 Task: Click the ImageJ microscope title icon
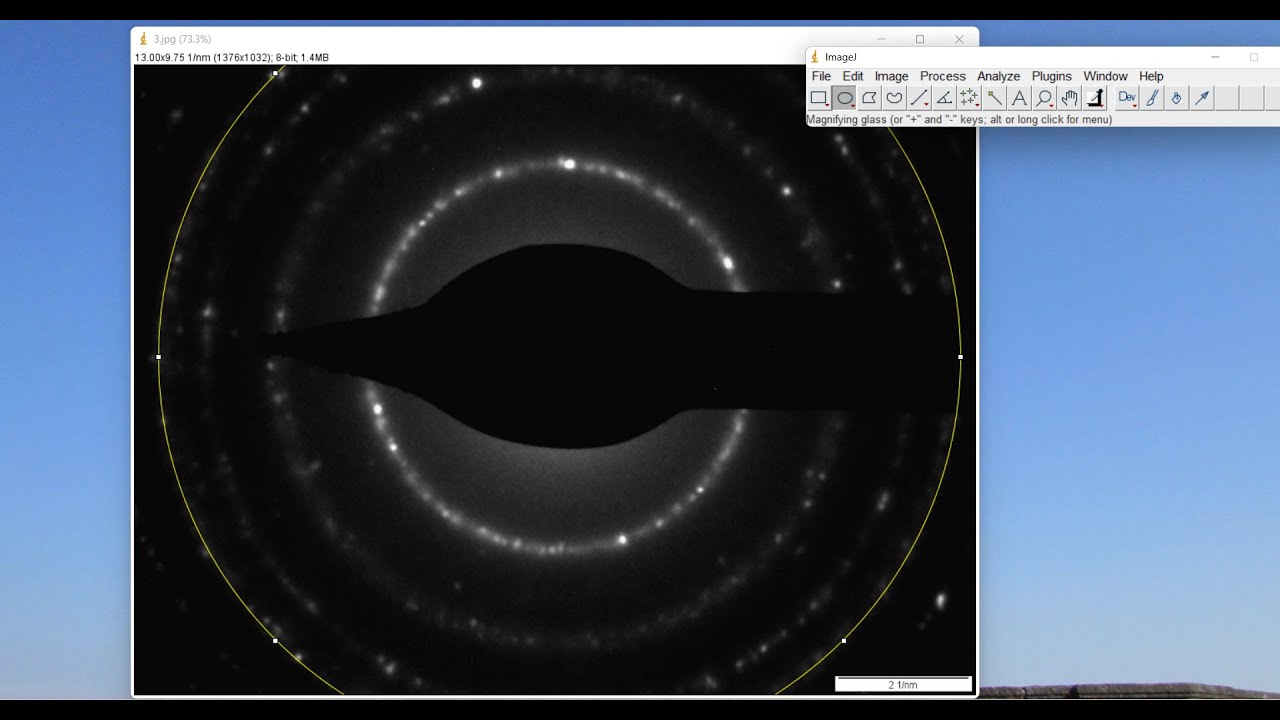click(x=816, y=57)
